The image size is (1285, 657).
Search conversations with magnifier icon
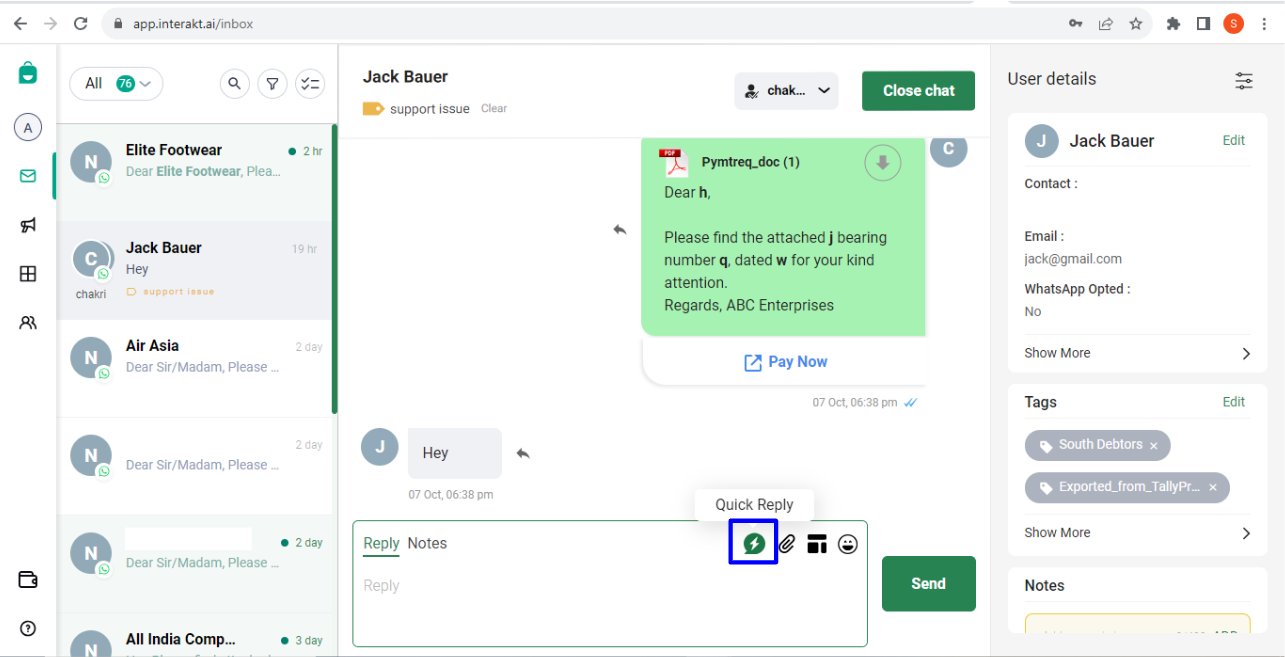[234, 84]
